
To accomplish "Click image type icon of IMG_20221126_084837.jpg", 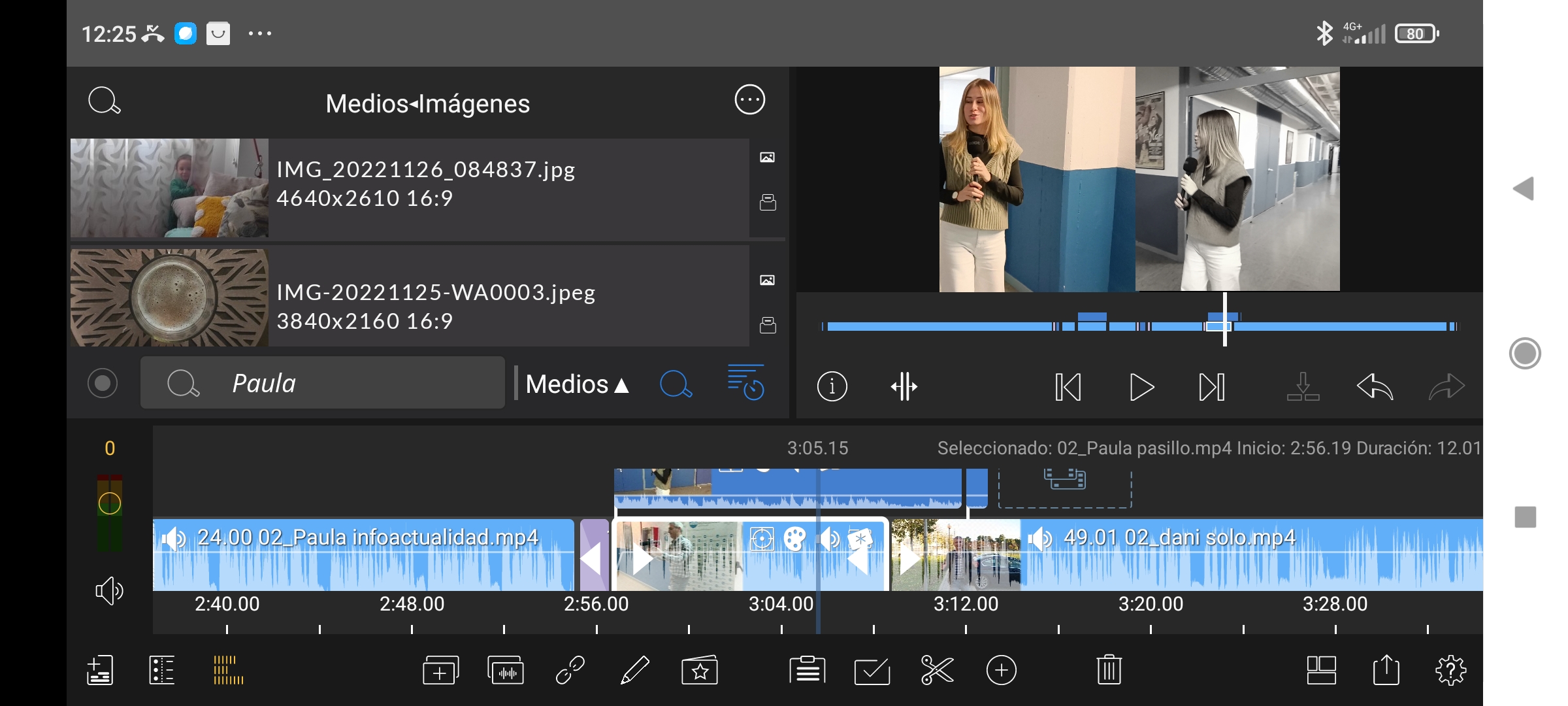I will coord(768,157).
